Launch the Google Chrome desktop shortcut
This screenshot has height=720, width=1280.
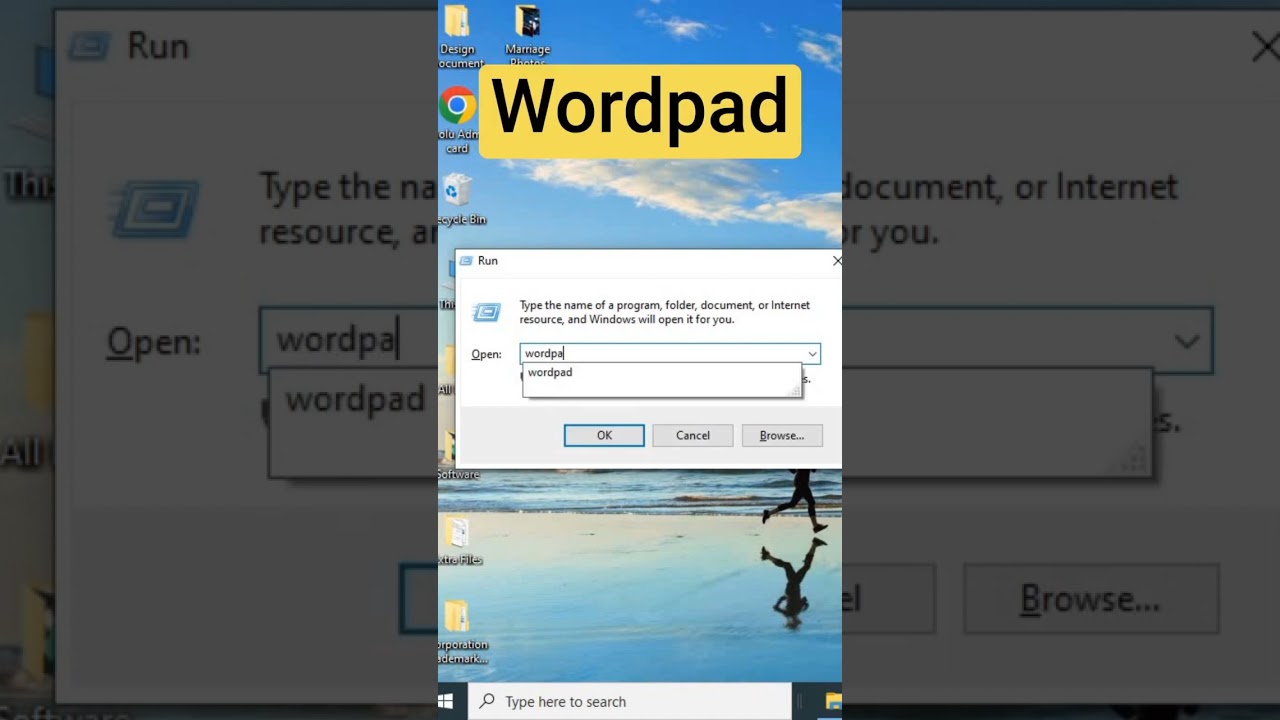(457, 105)
